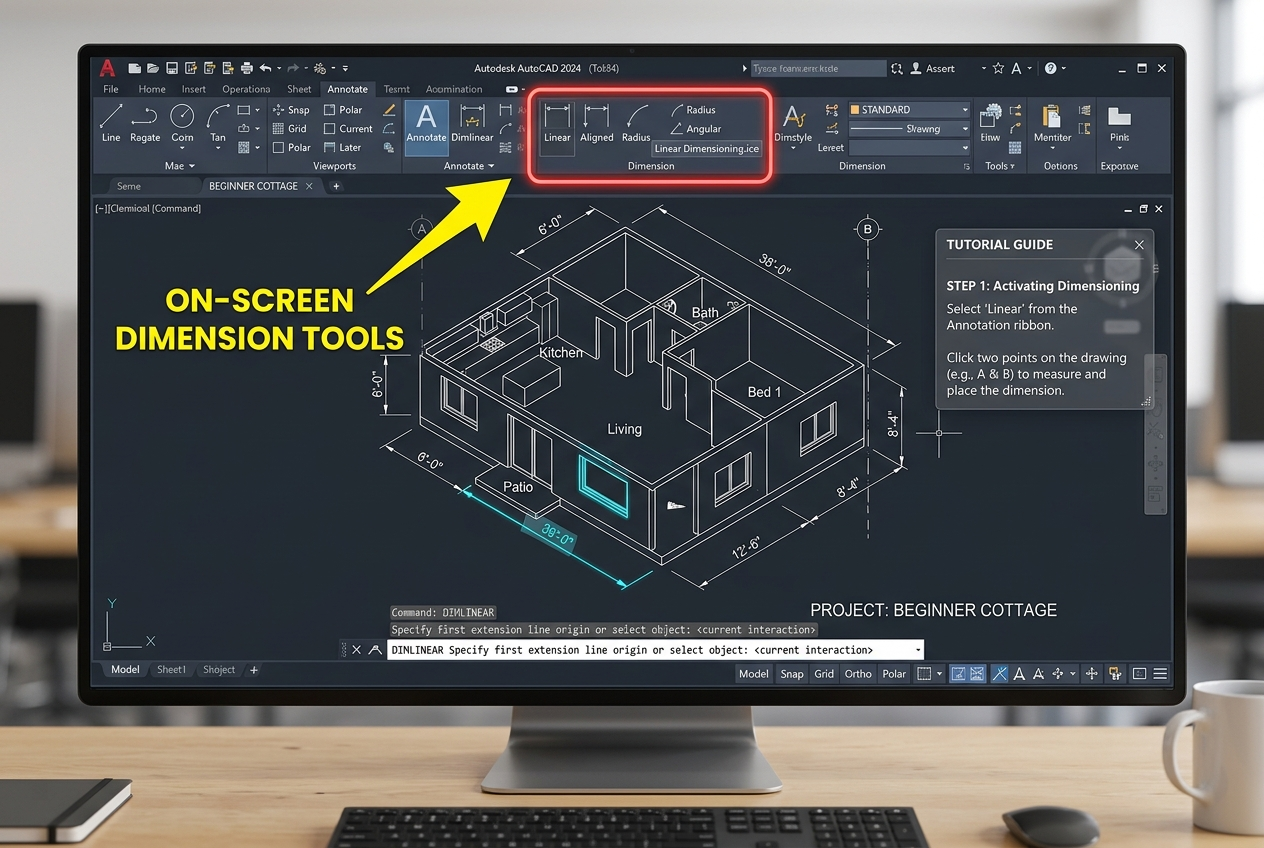Toggle the Polar checkbox above Current
The height and width of the screenshot is (848, 1264).
343,110
